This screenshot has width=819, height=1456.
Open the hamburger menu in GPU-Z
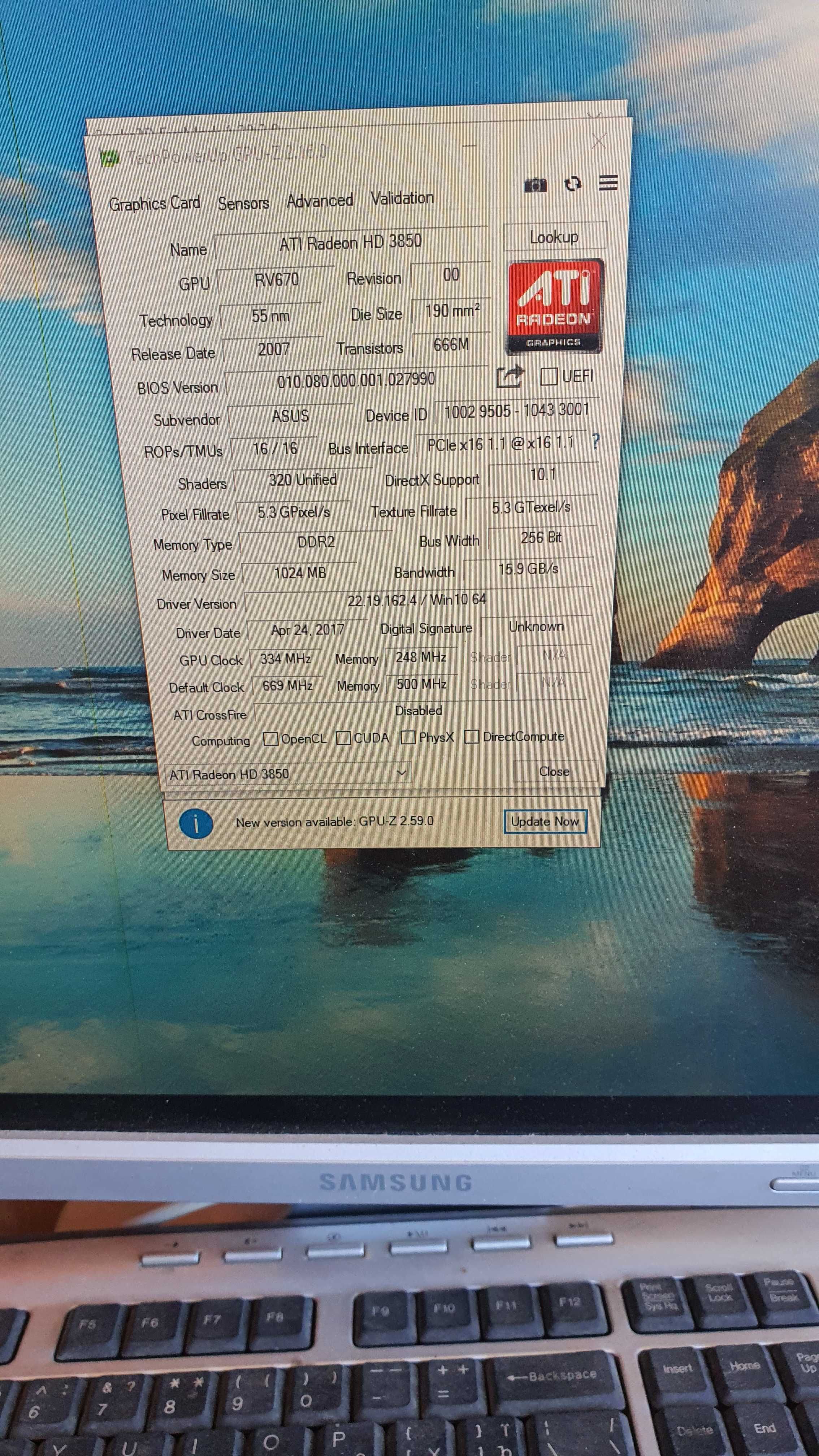(x=608, y=183)
